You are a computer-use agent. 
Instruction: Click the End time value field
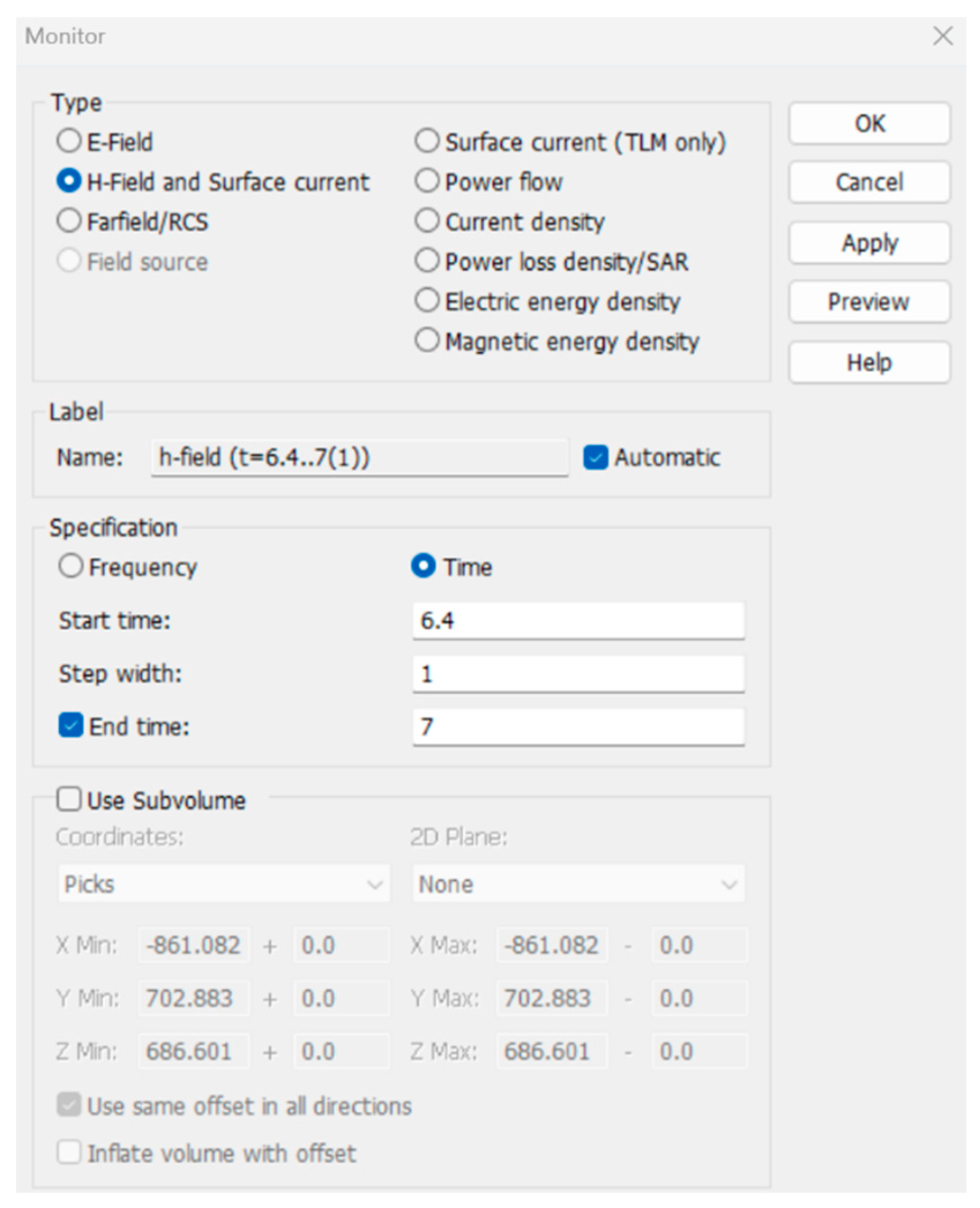tap(578, 726)
